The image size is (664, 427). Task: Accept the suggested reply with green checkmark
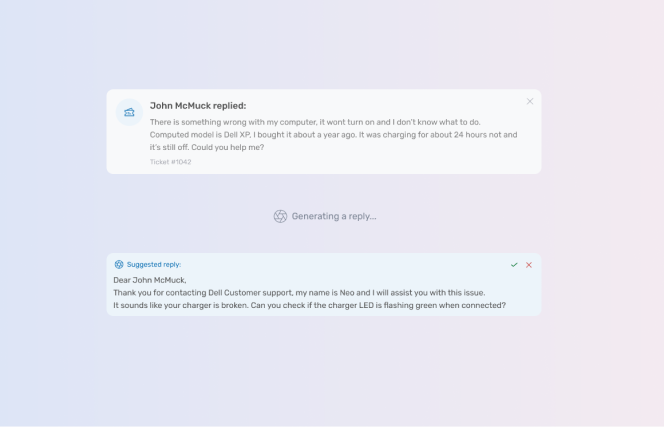pos(514,265)
